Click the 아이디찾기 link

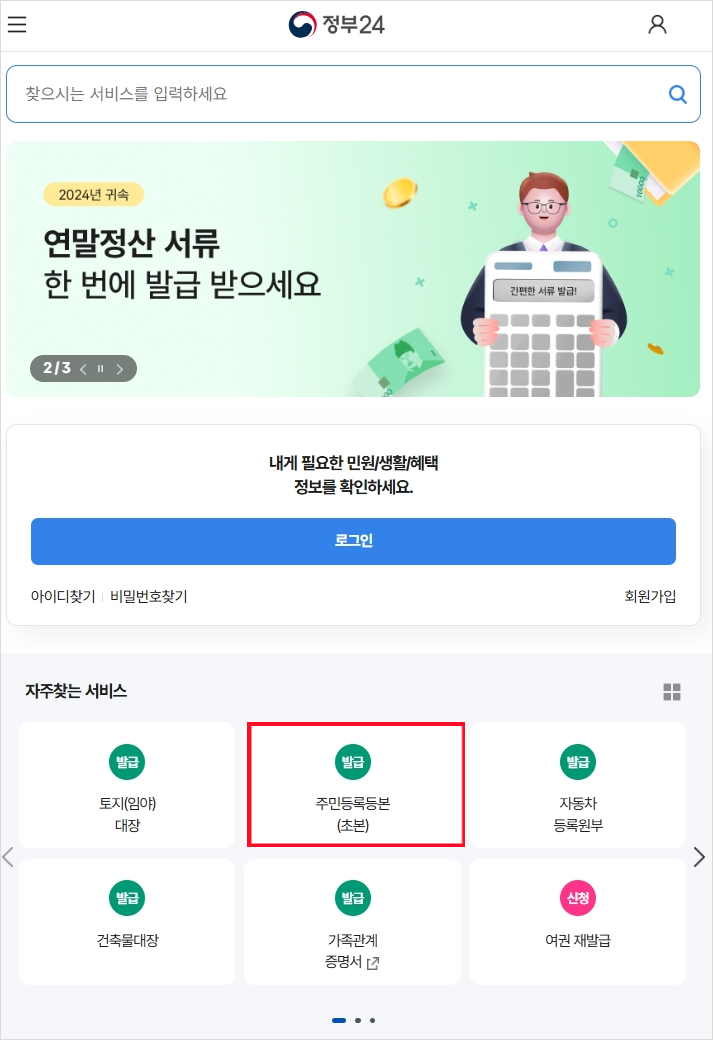point(63,596)
